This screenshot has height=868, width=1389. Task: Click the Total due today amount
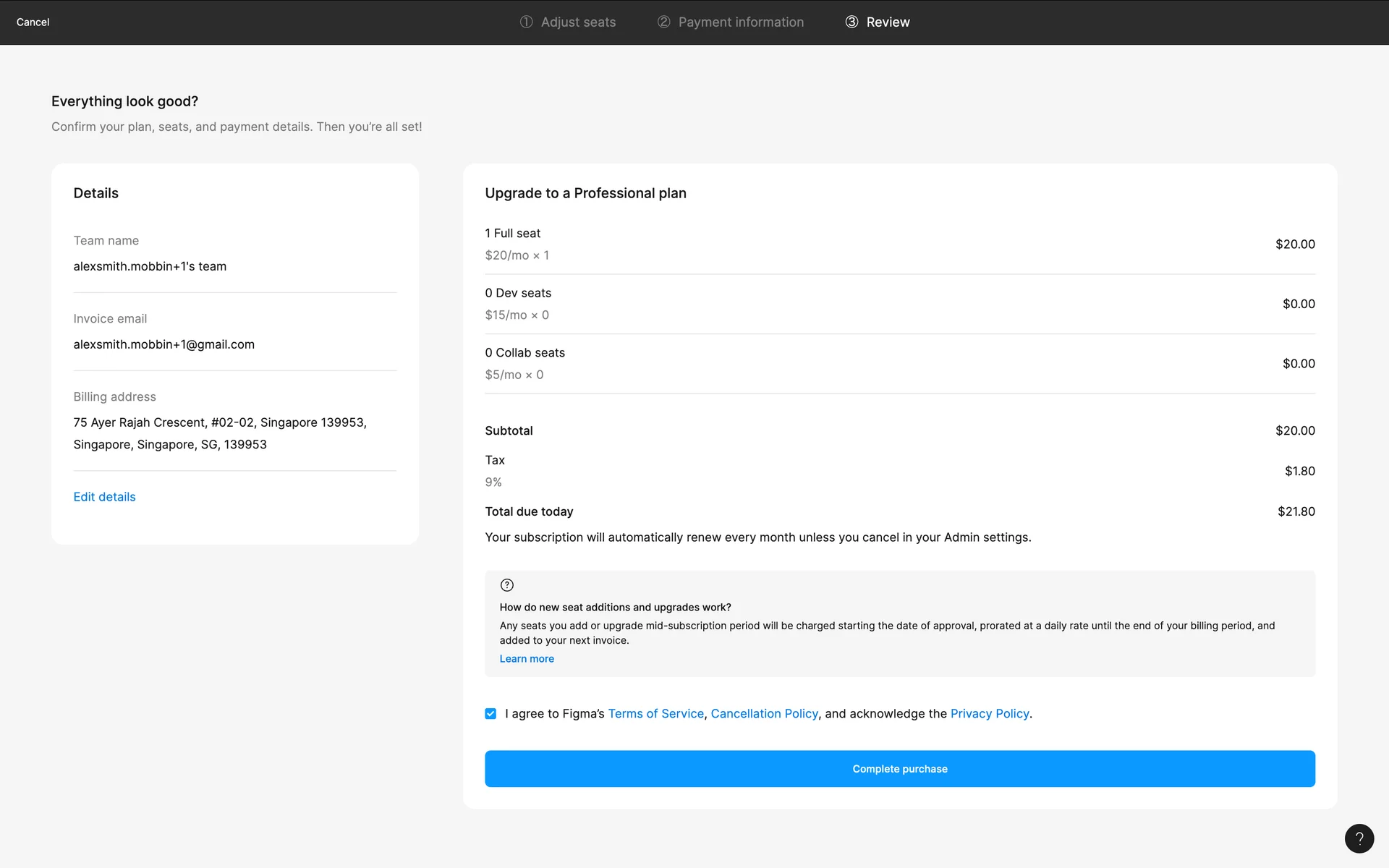(x=1296, y=511)
